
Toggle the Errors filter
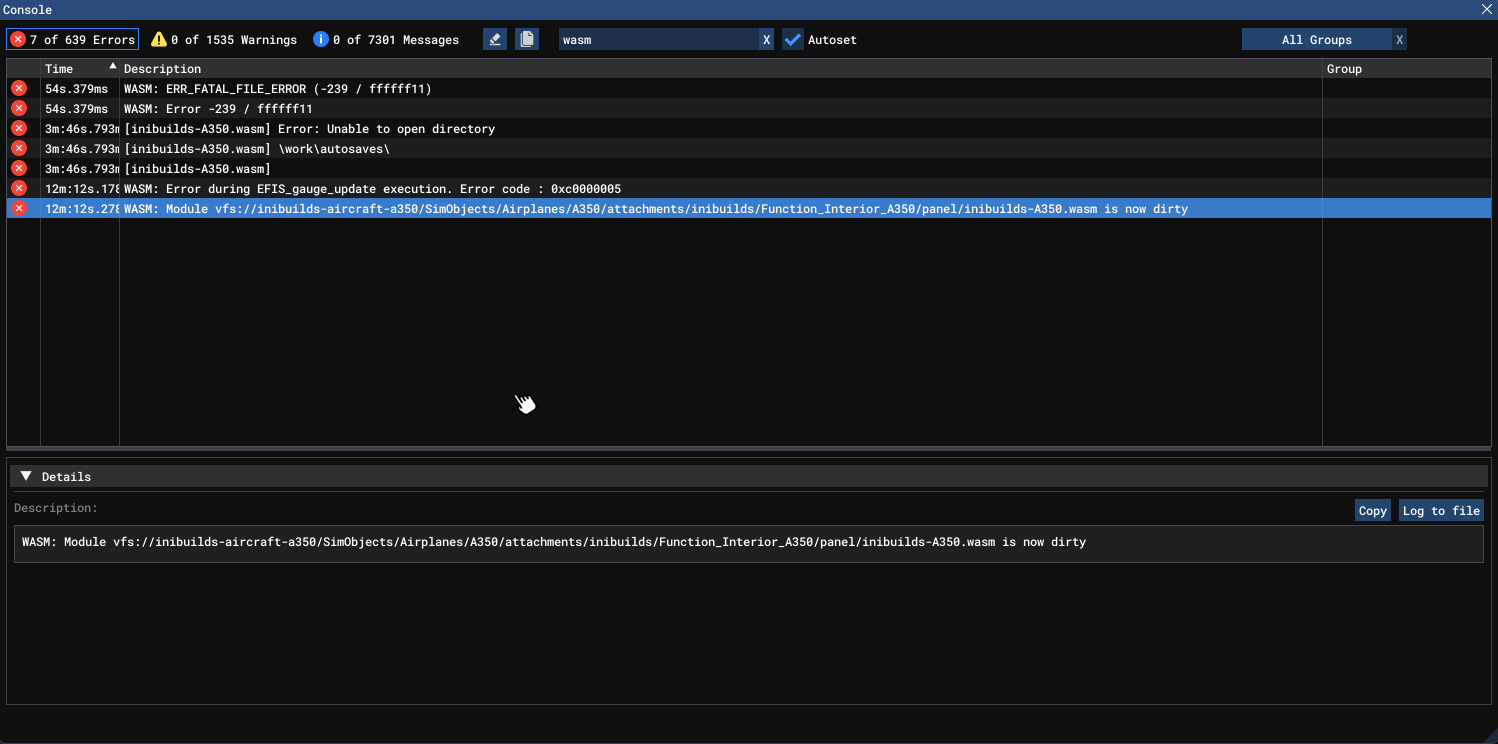pos(73,40)
